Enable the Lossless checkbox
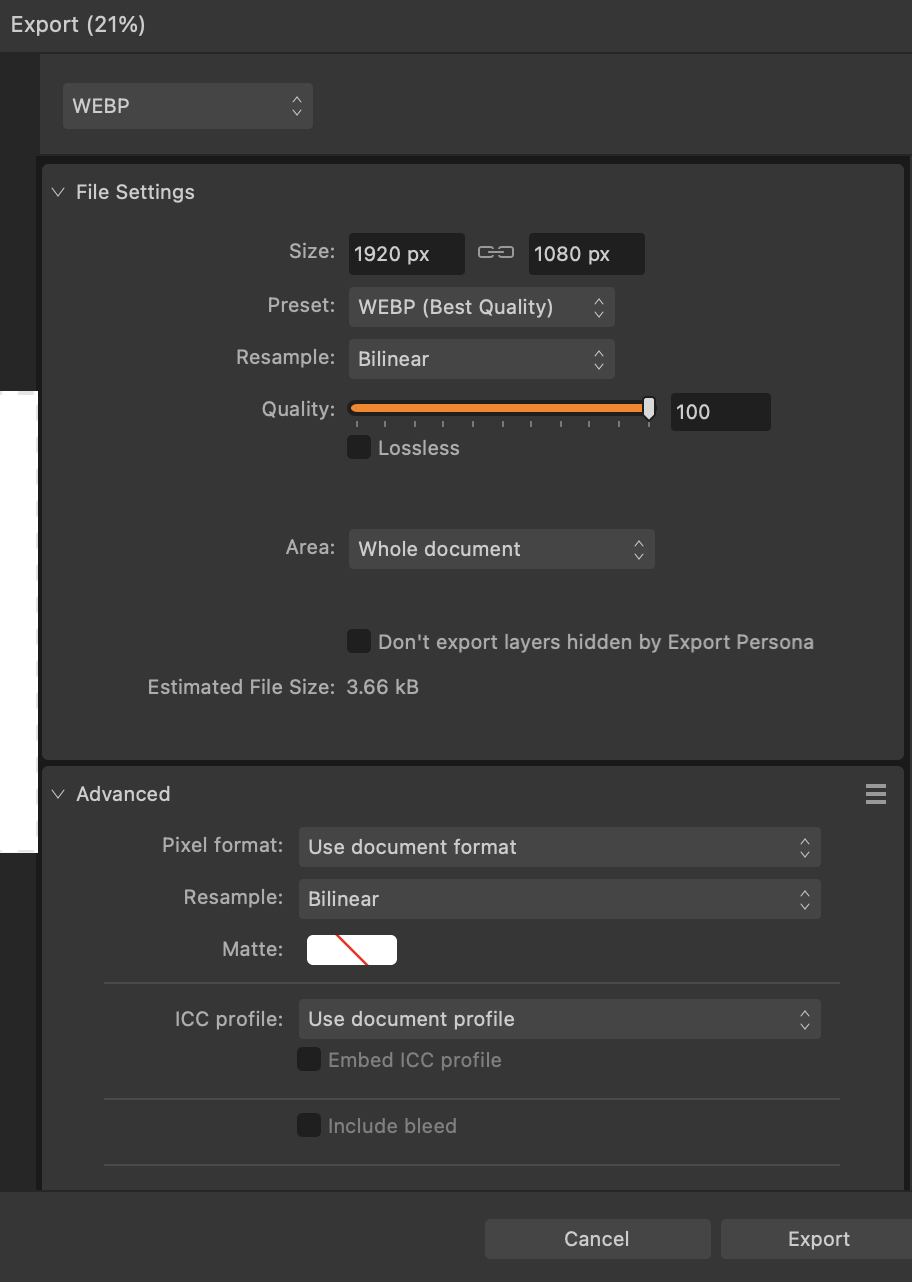Image resolution: width=912 pixels, height=1282 pixels. [x=359, y=447]
